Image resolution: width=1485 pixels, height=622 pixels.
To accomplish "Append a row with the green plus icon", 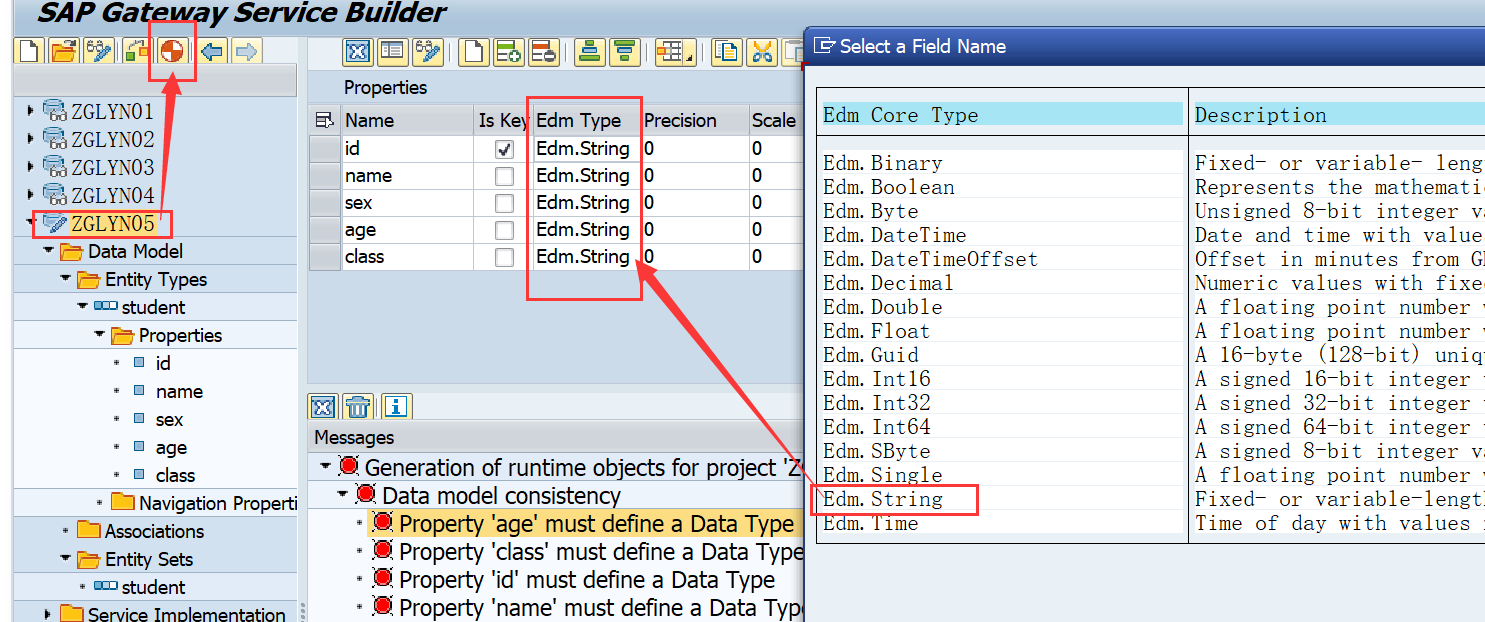I will pyautogui.click(x=508, y=51).
